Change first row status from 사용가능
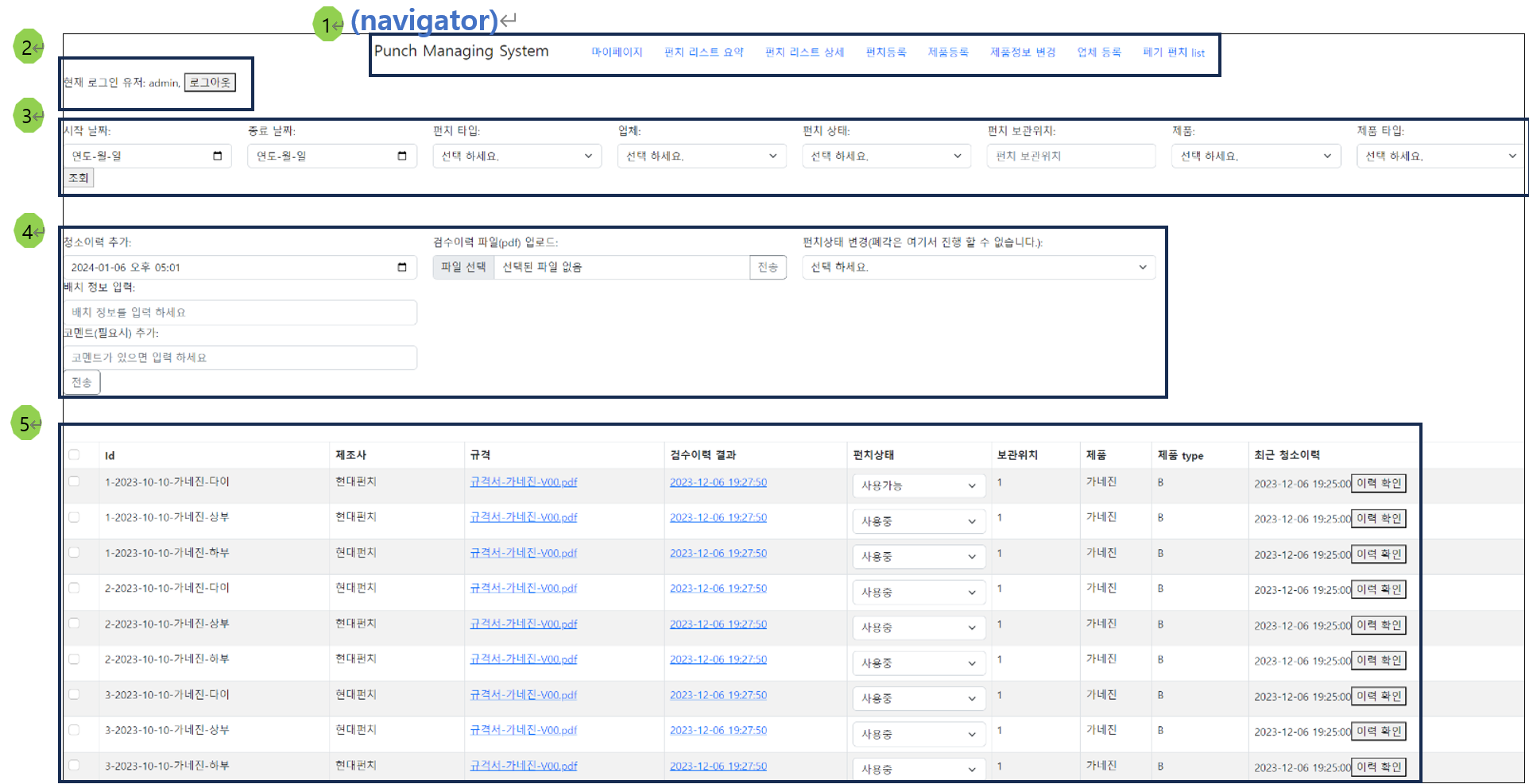Viewport: 1529px width, 784px height. [919, 485]
